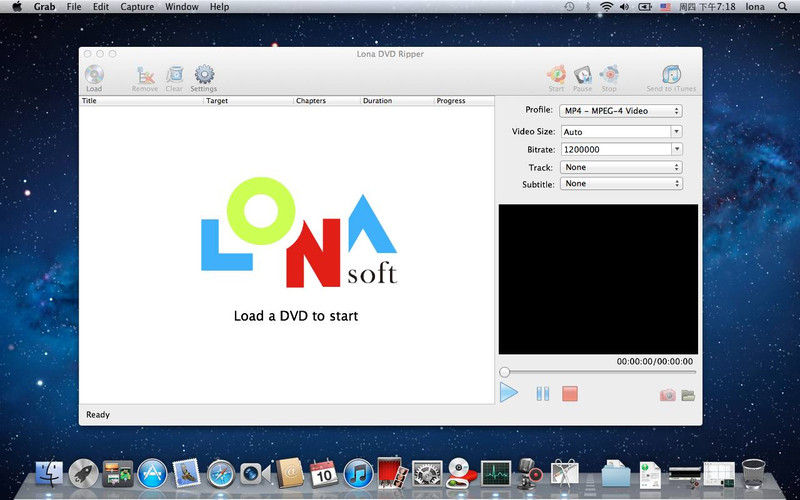Click the Title column header

pos(141,101)
